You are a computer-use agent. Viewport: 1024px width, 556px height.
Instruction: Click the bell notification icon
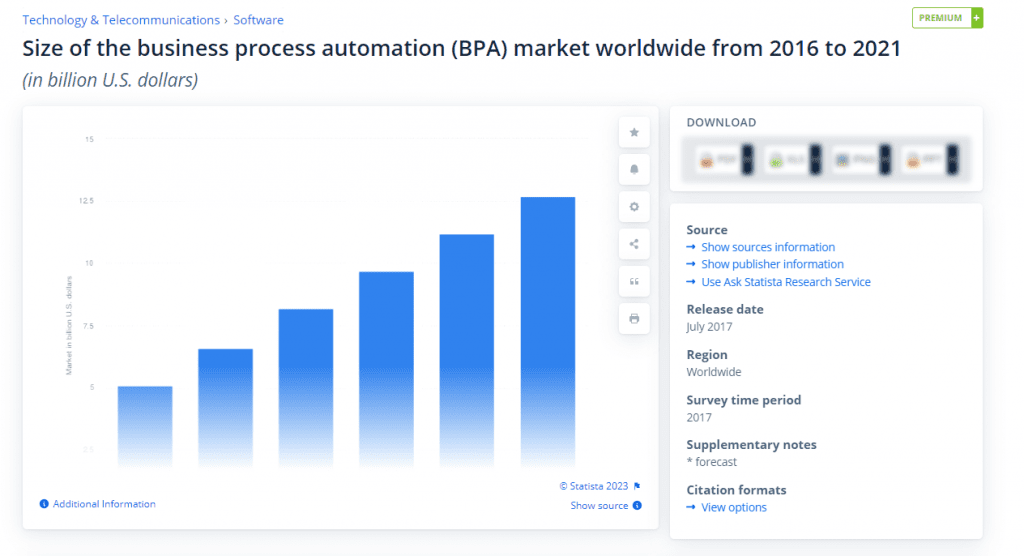(634, 169)
